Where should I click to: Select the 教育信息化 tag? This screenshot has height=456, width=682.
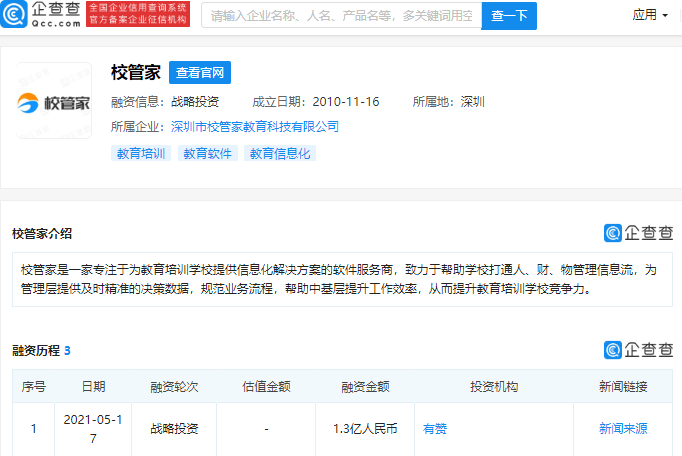280,153
